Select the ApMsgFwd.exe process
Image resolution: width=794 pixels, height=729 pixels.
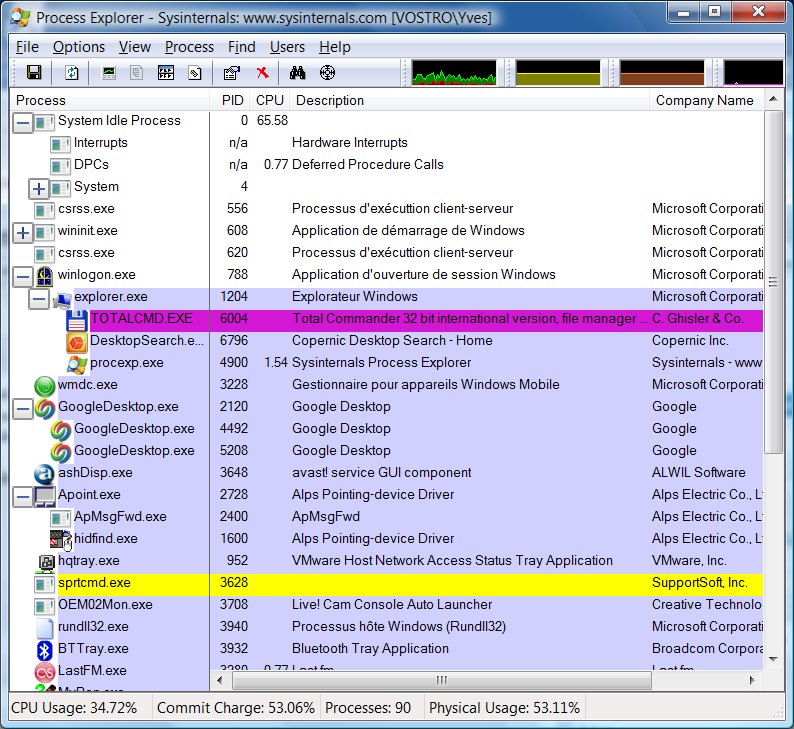pyautogui.click(x=120, y=516)
